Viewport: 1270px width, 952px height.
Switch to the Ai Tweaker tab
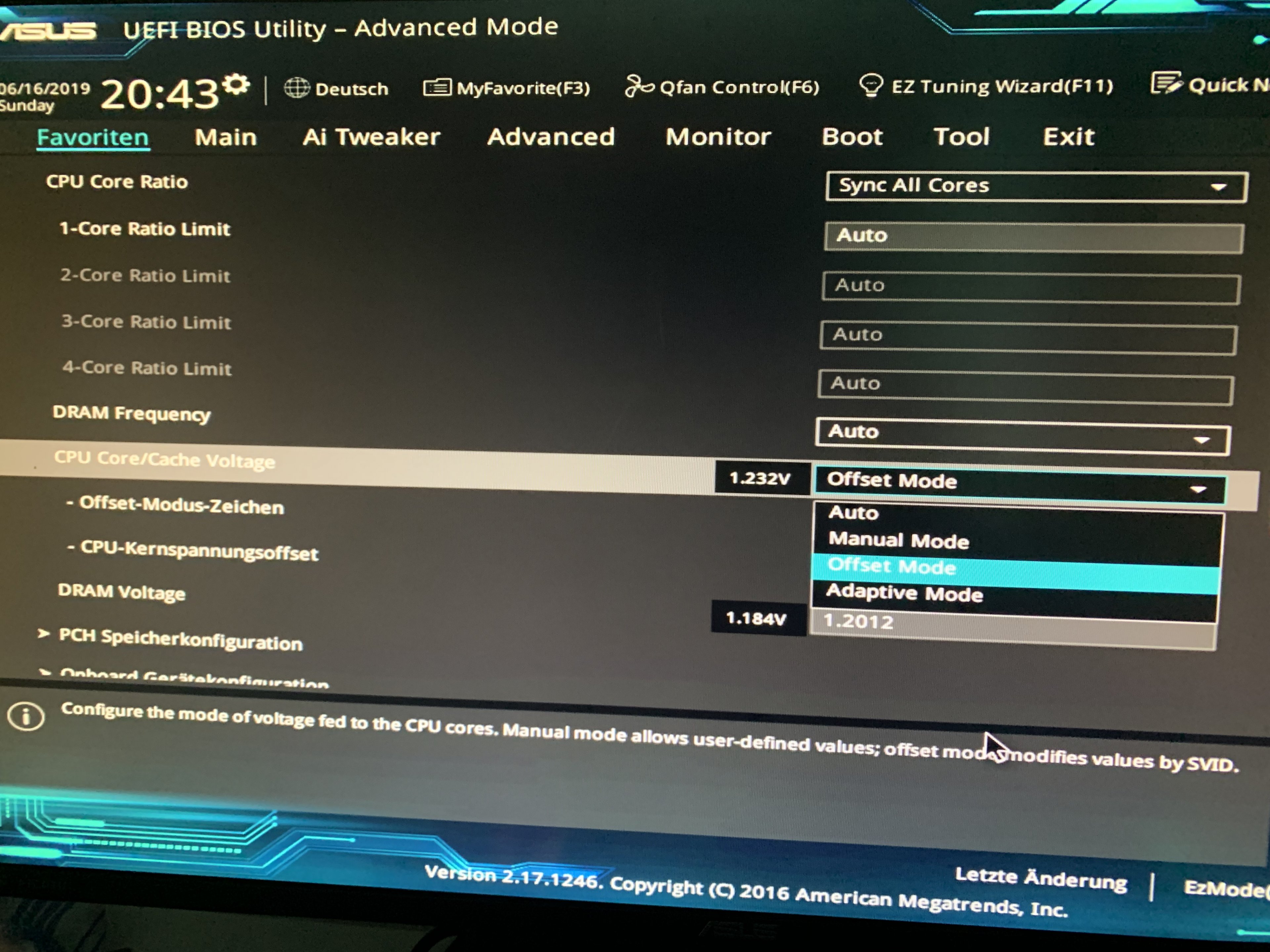(371, 137)
